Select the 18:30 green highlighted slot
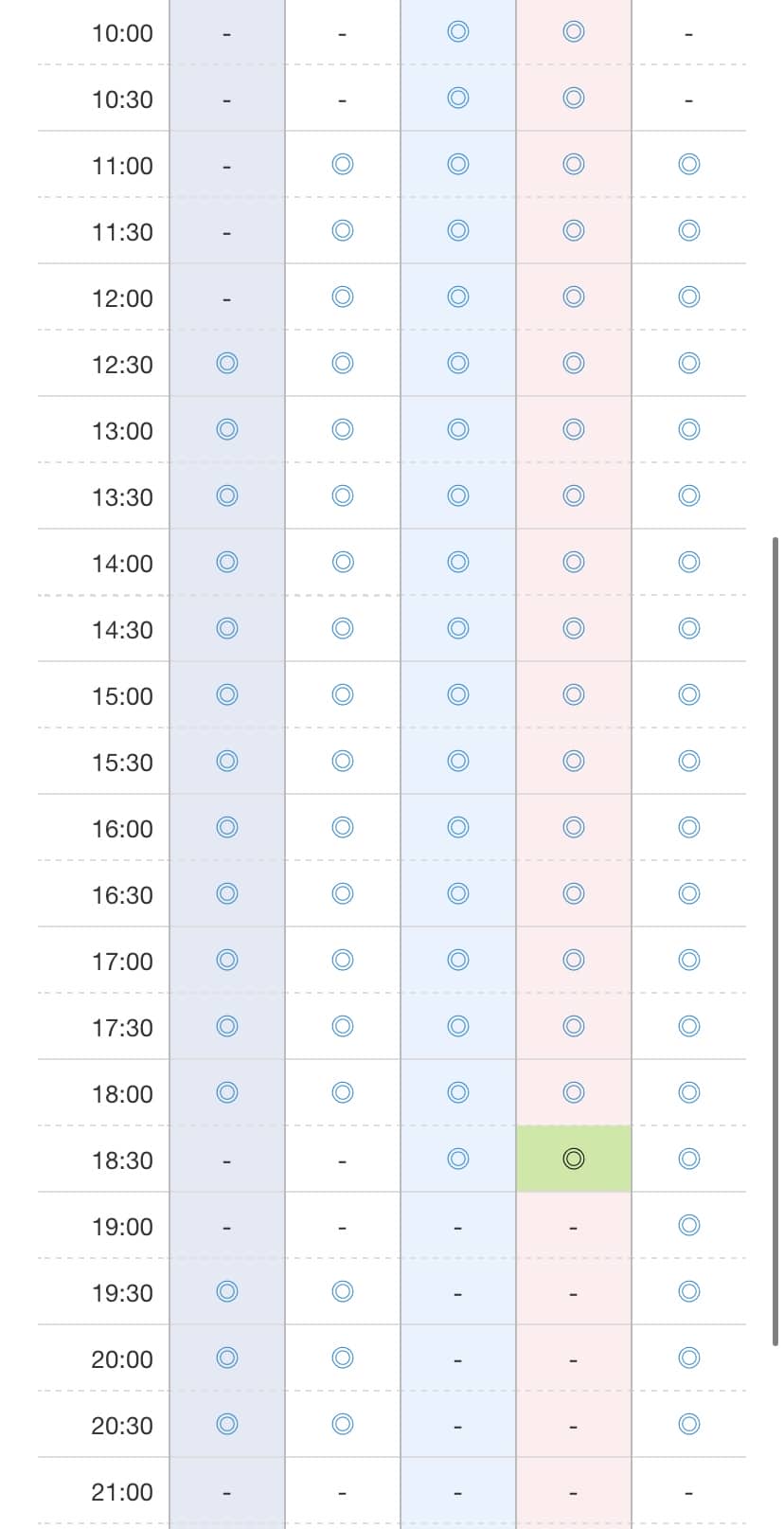 [x=574, y=1159]
